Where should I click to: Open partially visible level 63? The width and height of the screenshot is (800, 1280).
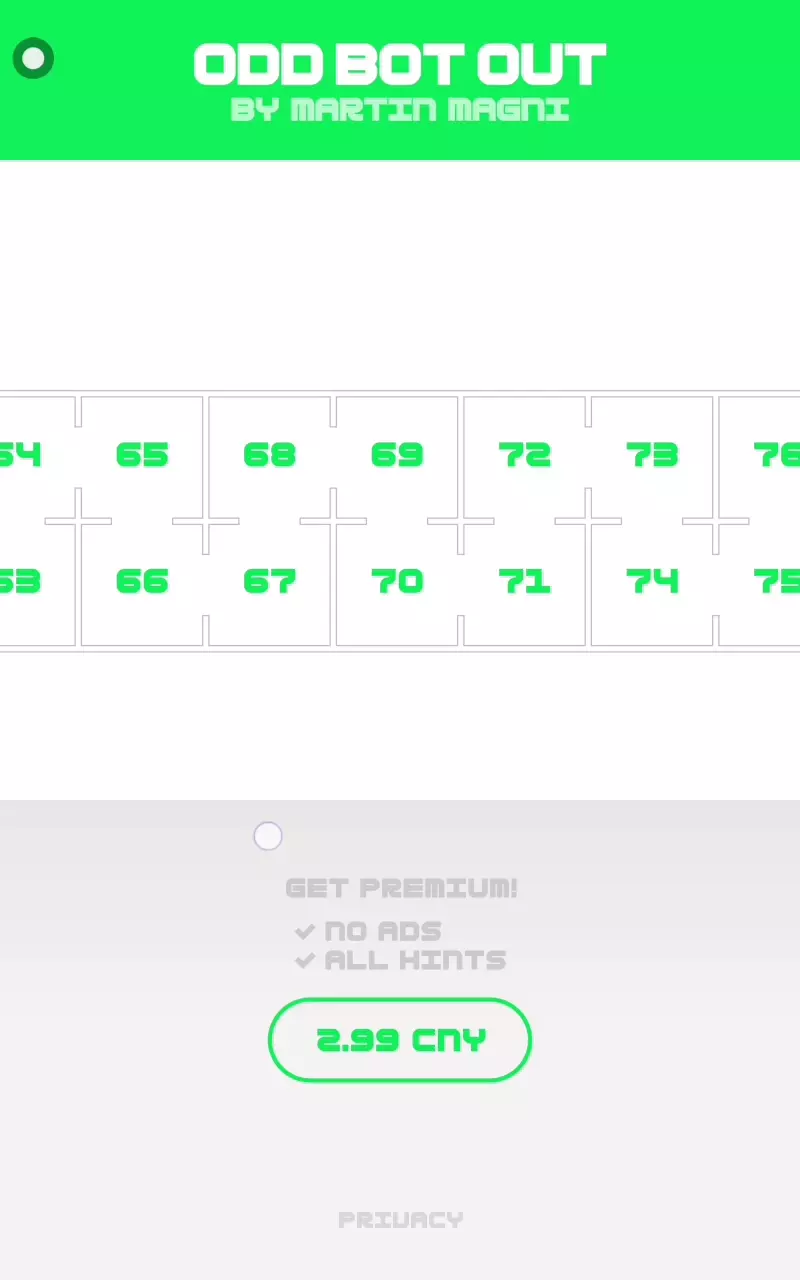pyautogui.click(x=20, y=582)
